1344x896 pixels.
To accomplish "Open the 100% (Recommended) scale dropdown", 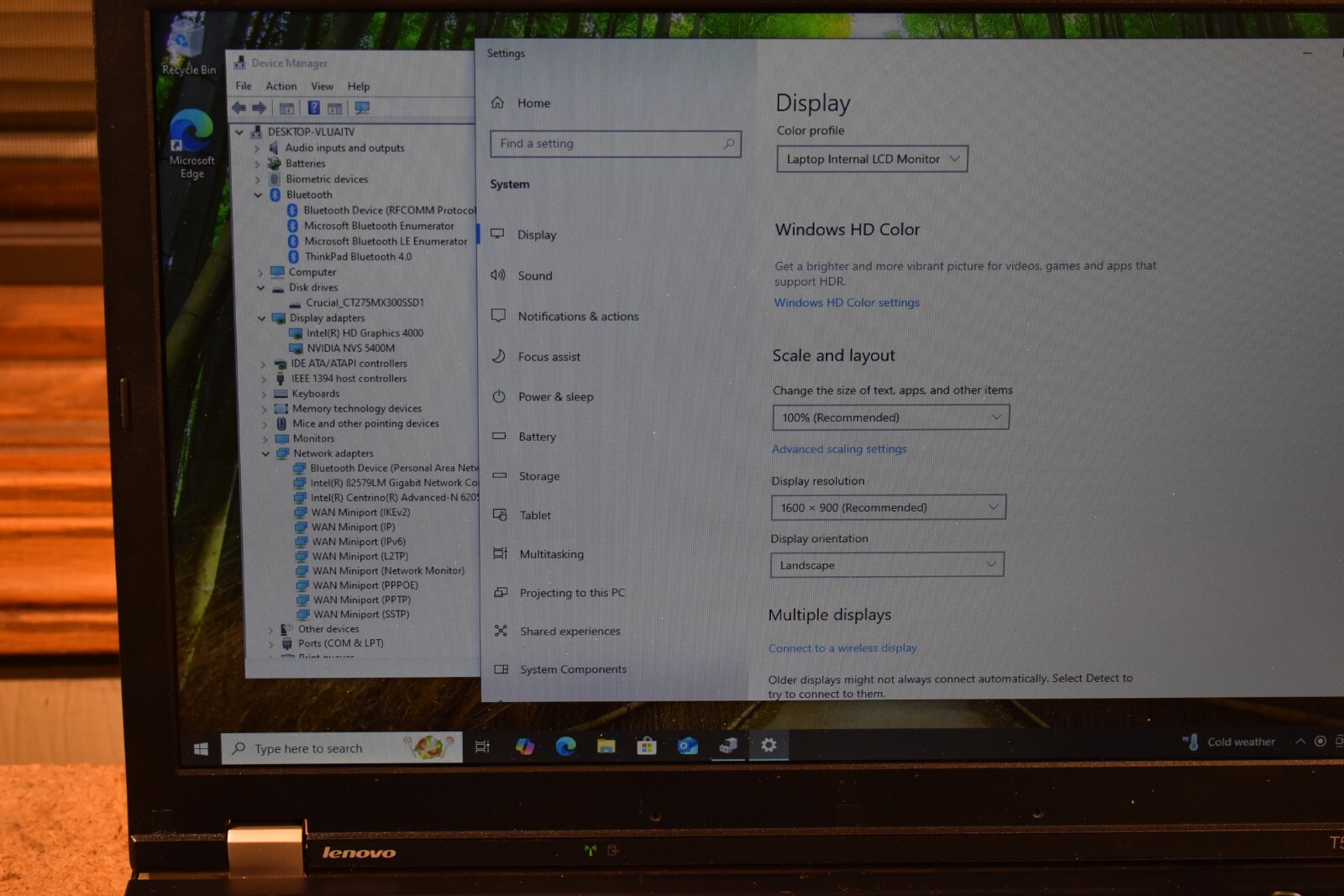I will pos(890,417).
